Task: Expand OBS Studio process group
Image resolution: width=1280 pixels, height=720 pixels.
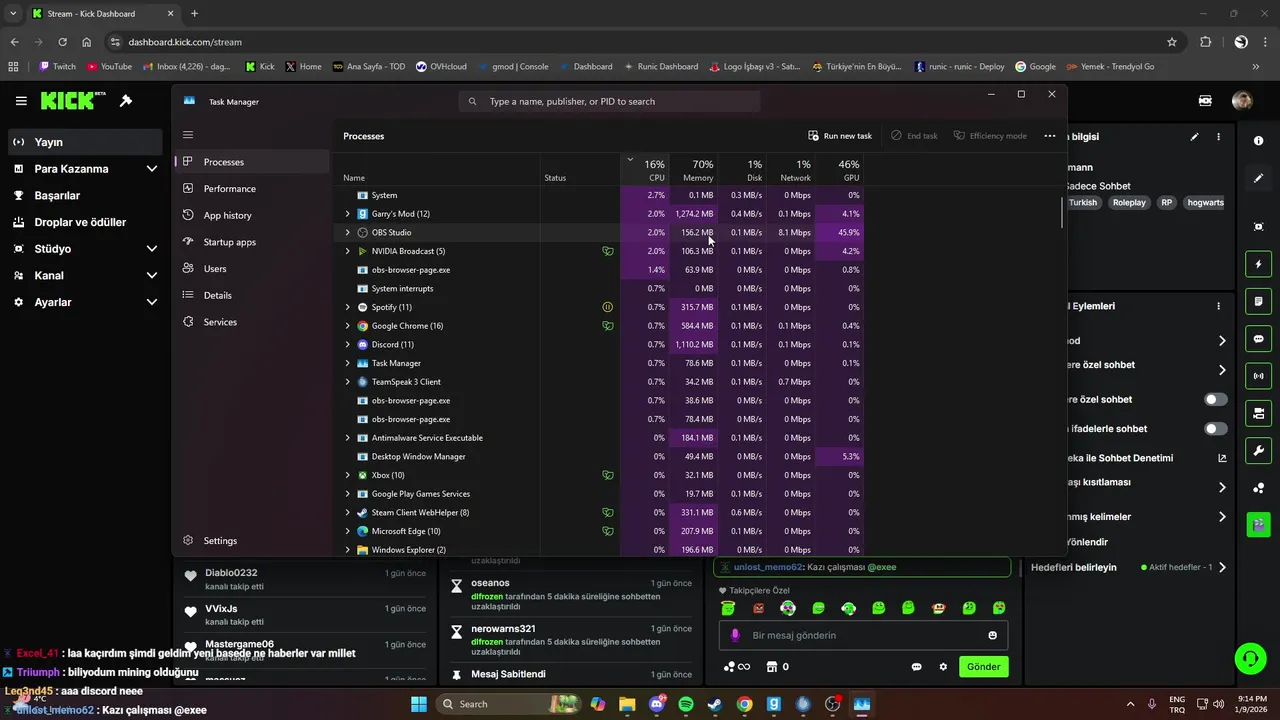Action: 348,232
